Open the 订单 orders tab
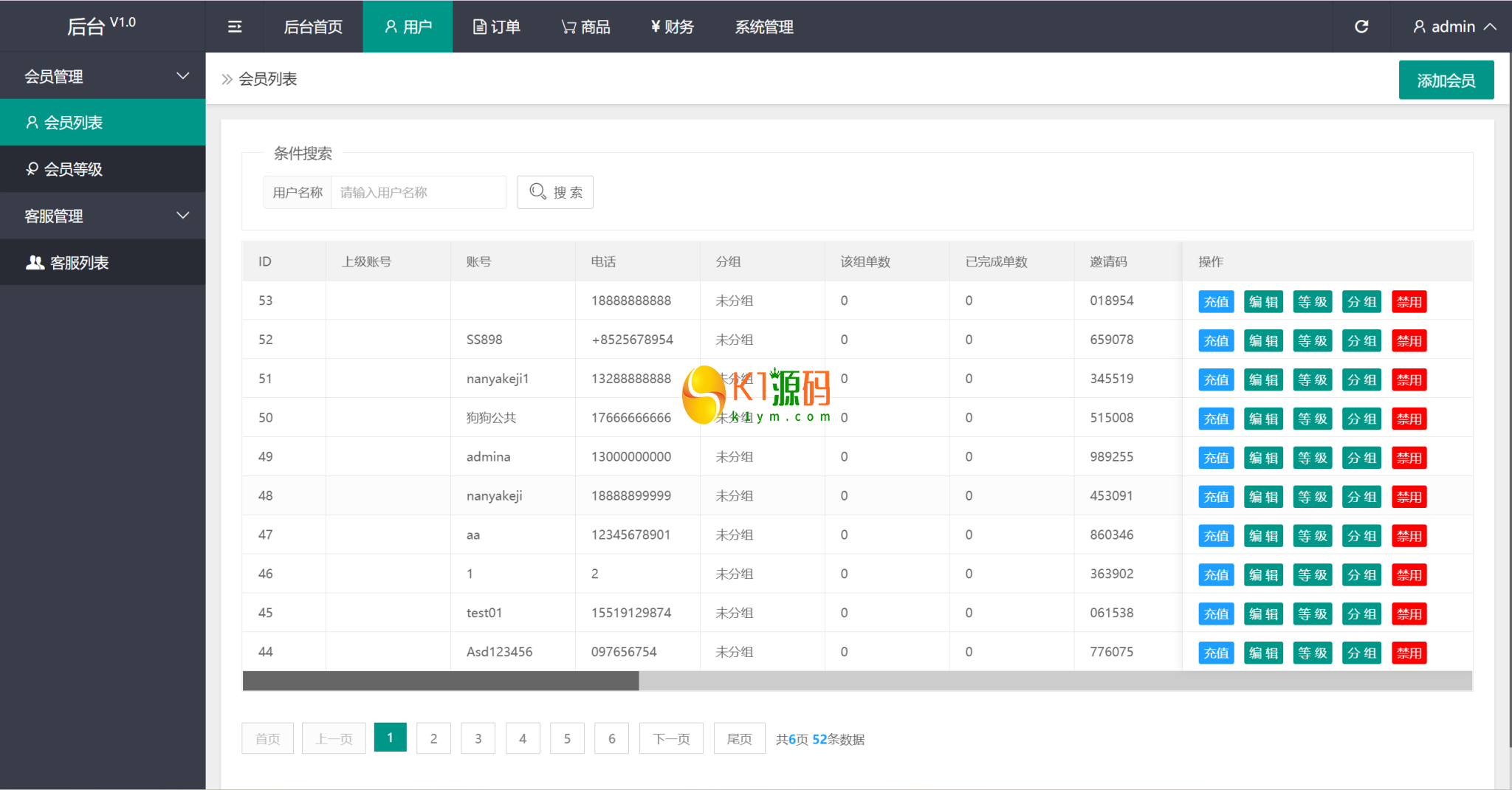The image size is (1512, 790). tap(497, 27)
